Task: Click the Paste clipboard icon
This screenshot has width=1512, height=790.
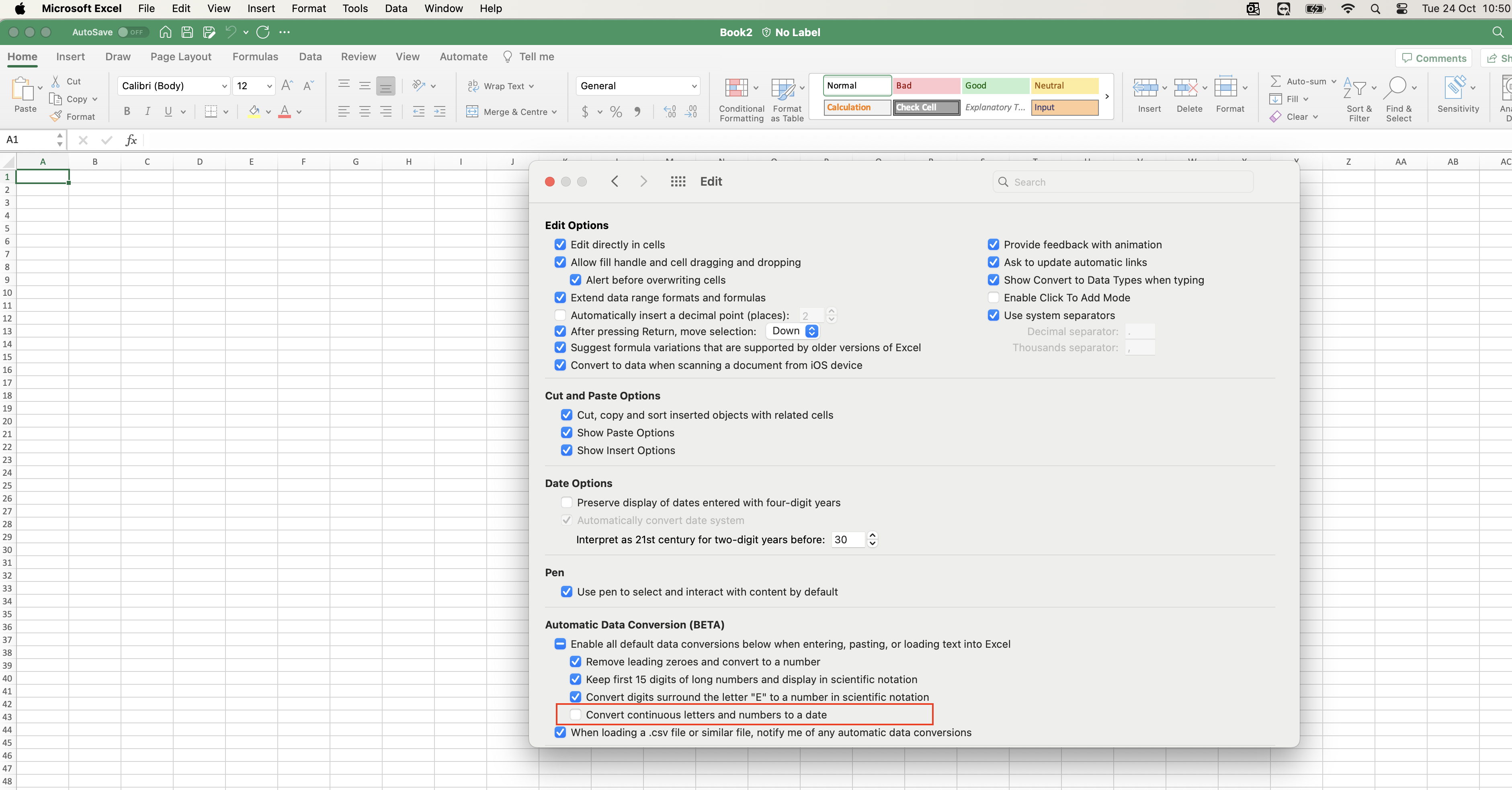Action: click(x=23, y=89)
